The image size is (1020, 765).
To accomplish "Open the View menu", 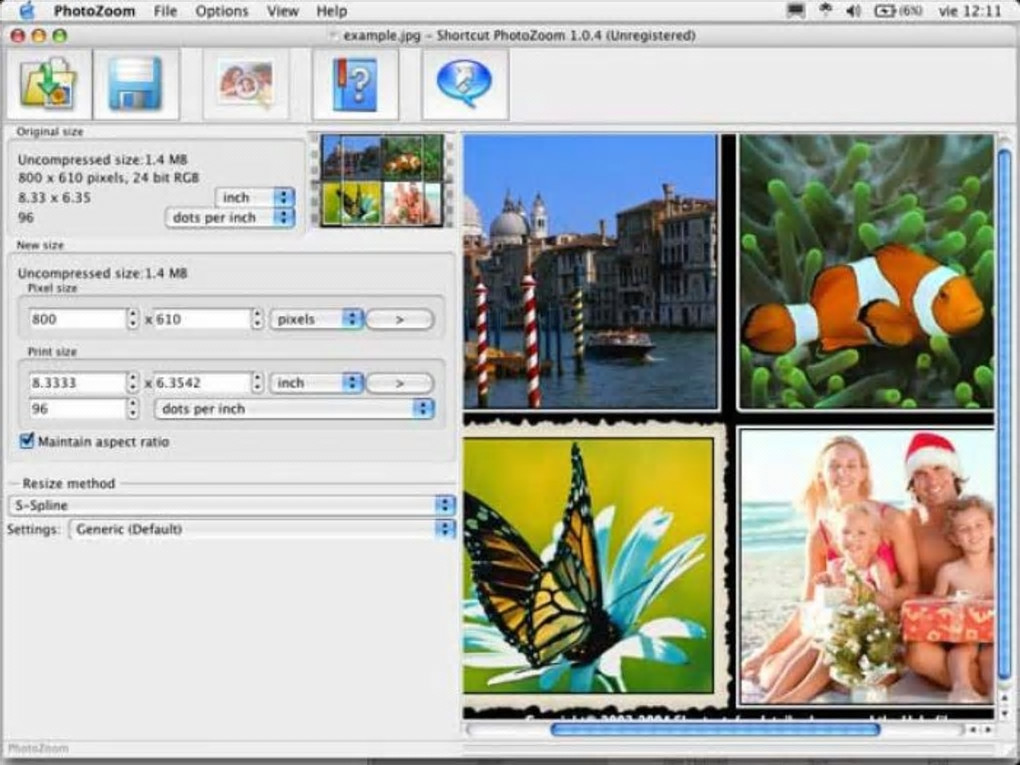I will [x=283, y=11].
